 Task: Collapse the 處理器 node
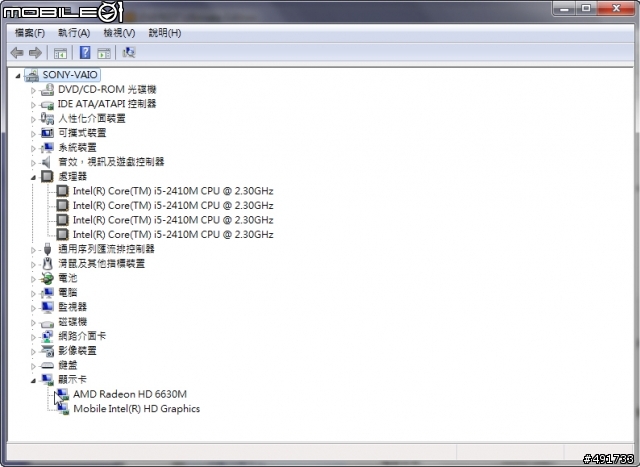click(33, 177)
